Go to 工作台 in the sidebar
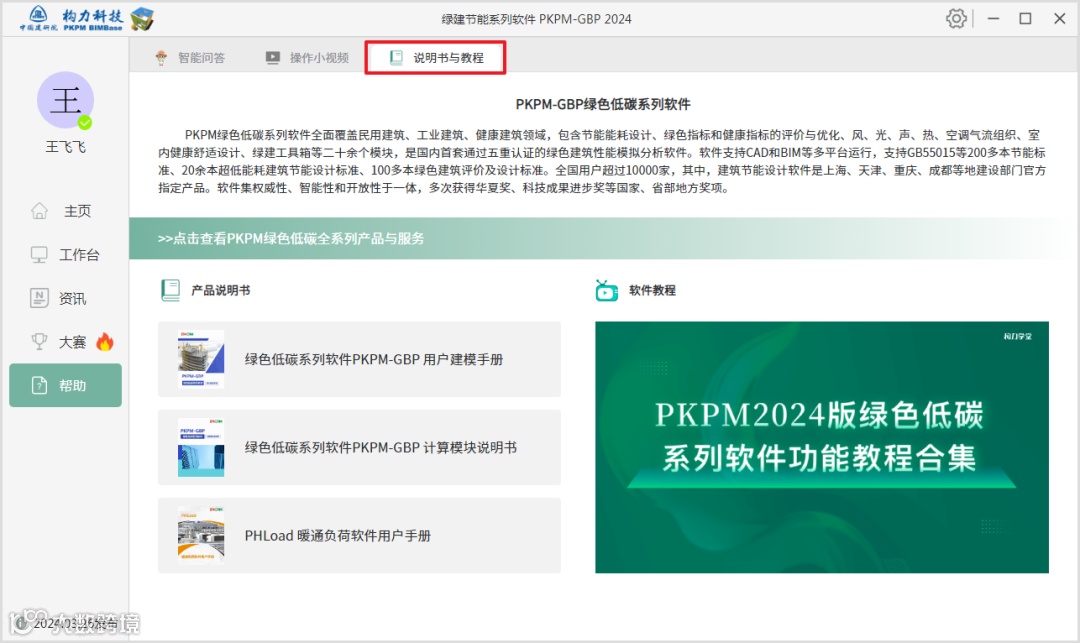Screen dimensions: 1080x643 pos(65,255)
